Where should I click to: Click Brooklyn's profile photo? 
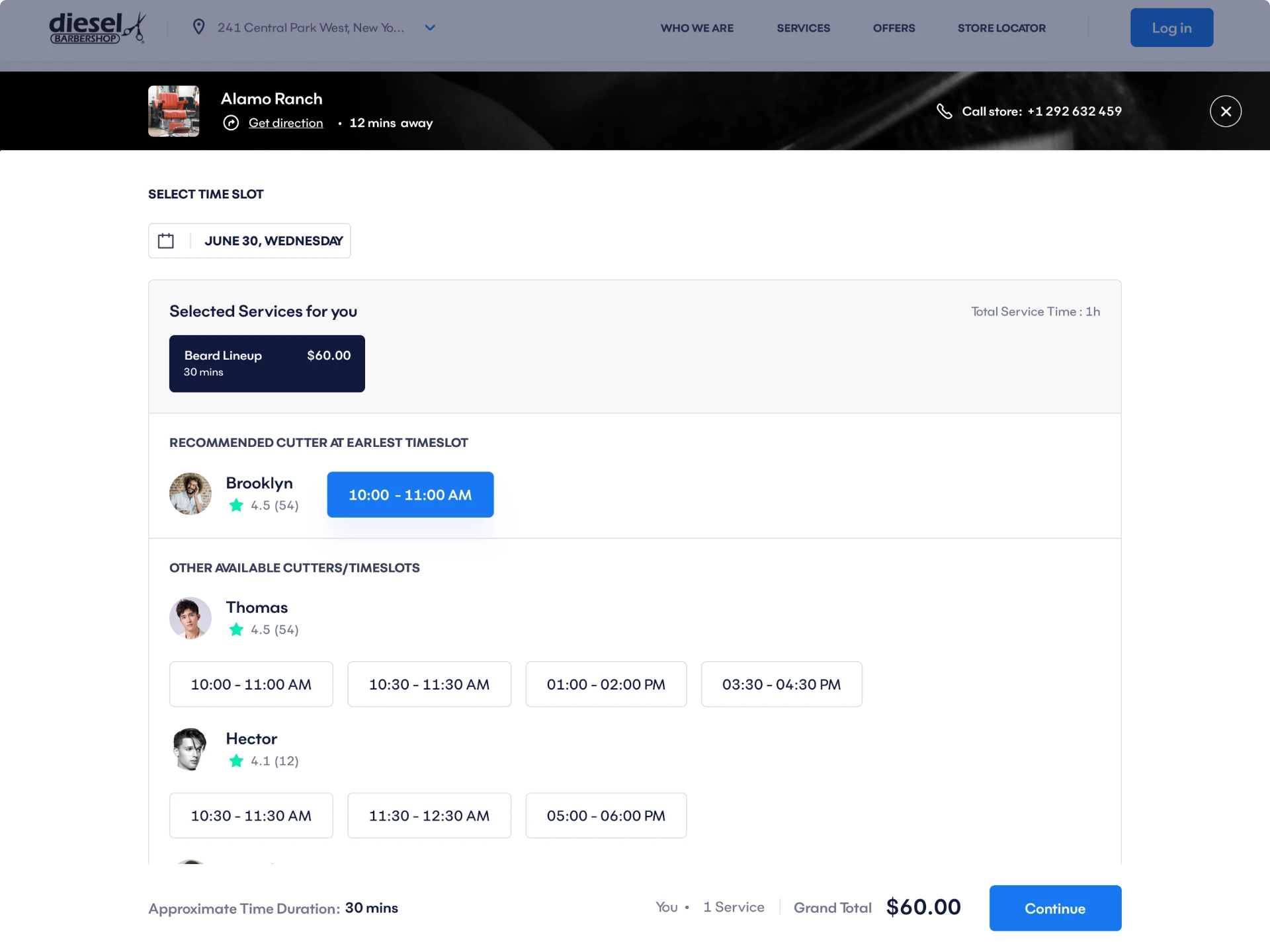pos(190,493)
